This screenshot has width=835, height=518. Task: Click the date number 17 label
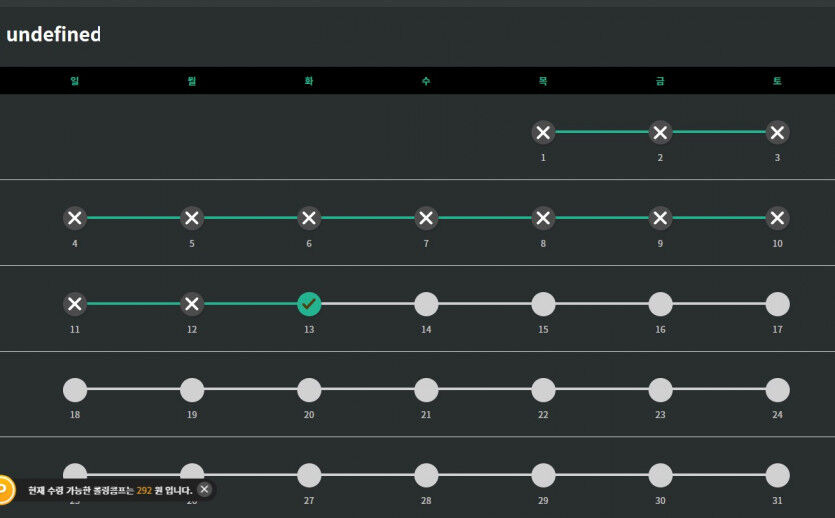coord(777,330)
